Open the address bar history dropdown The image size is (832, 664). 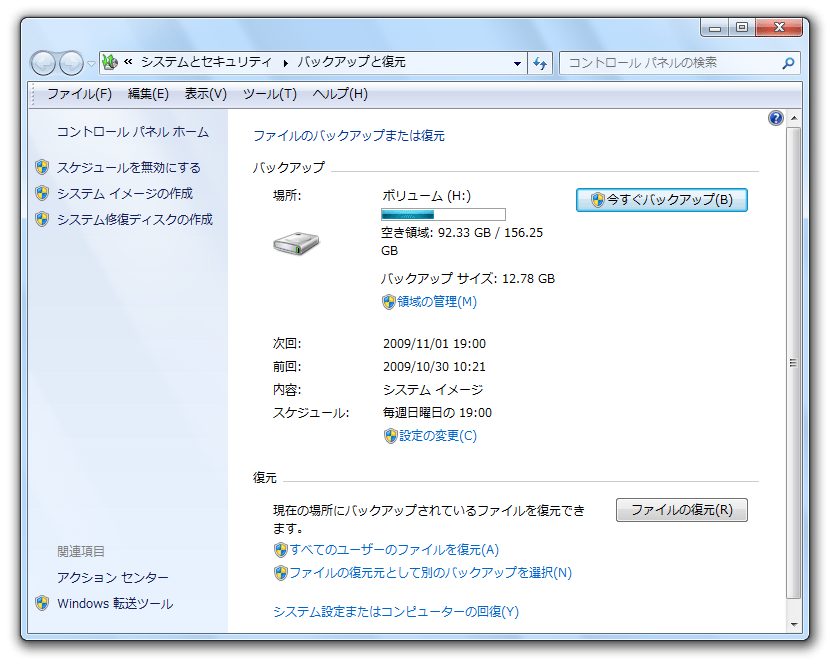(517, 63)
